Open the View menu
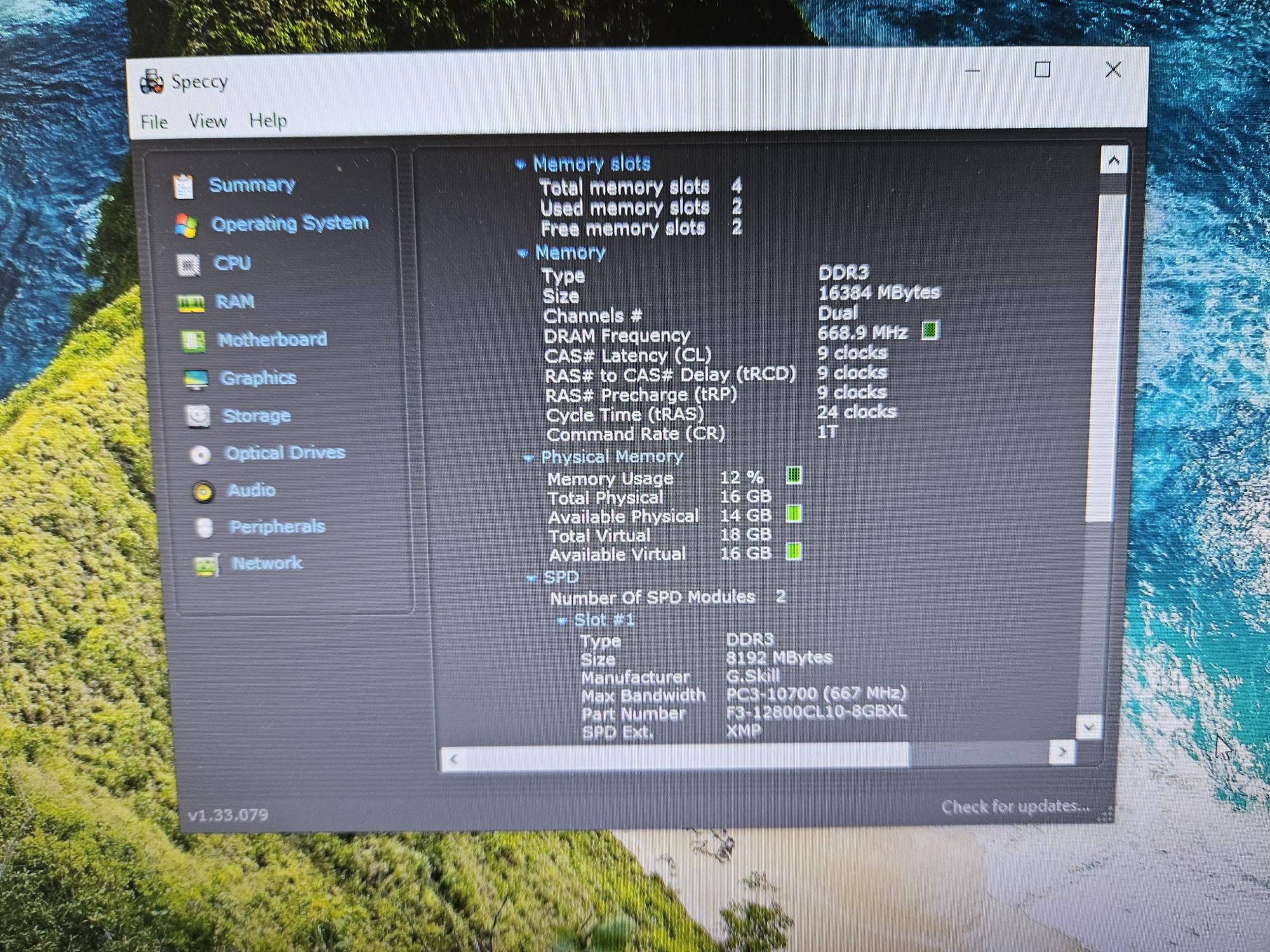 [208, 121]
